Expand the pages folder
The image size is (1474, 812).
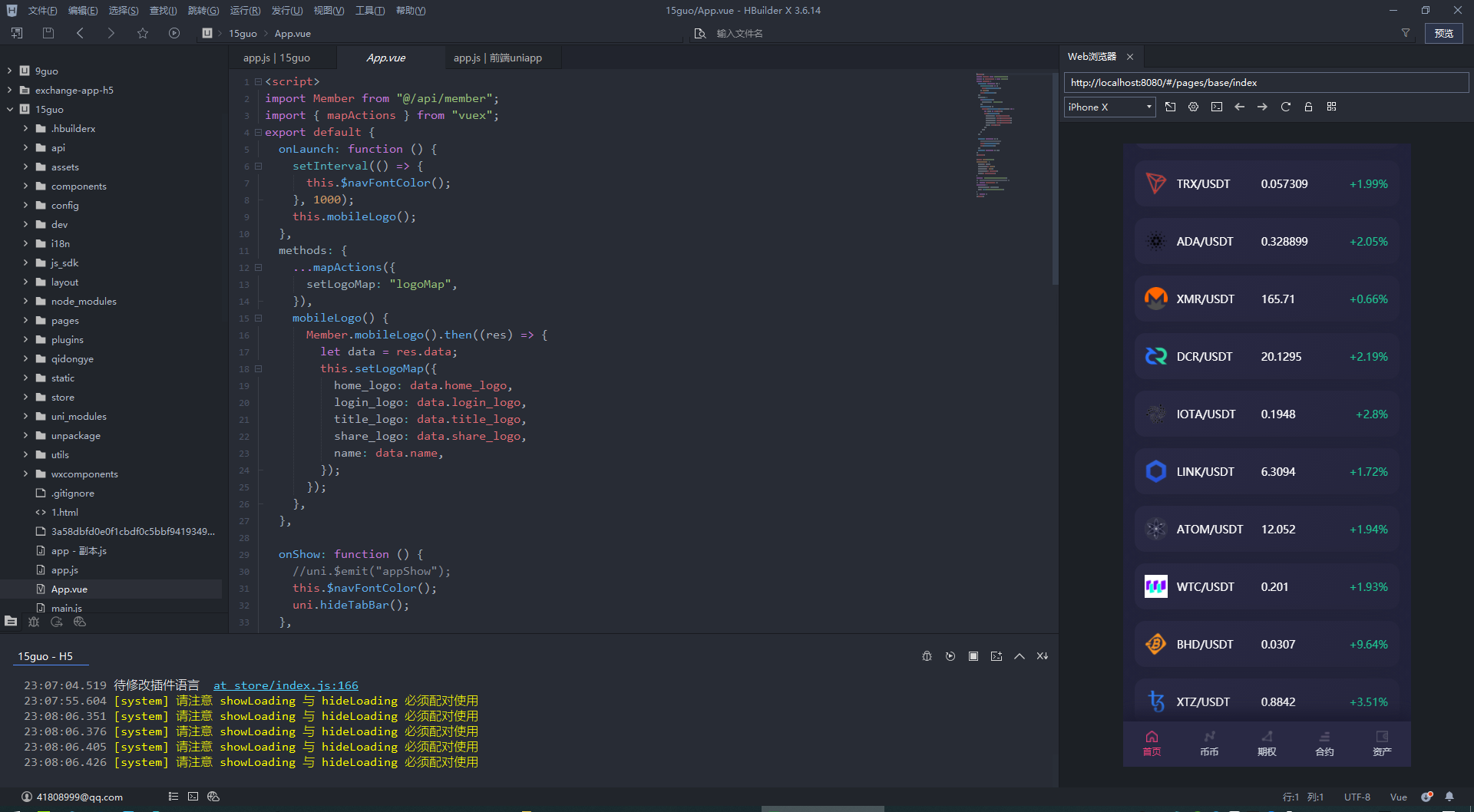(25, 320)
